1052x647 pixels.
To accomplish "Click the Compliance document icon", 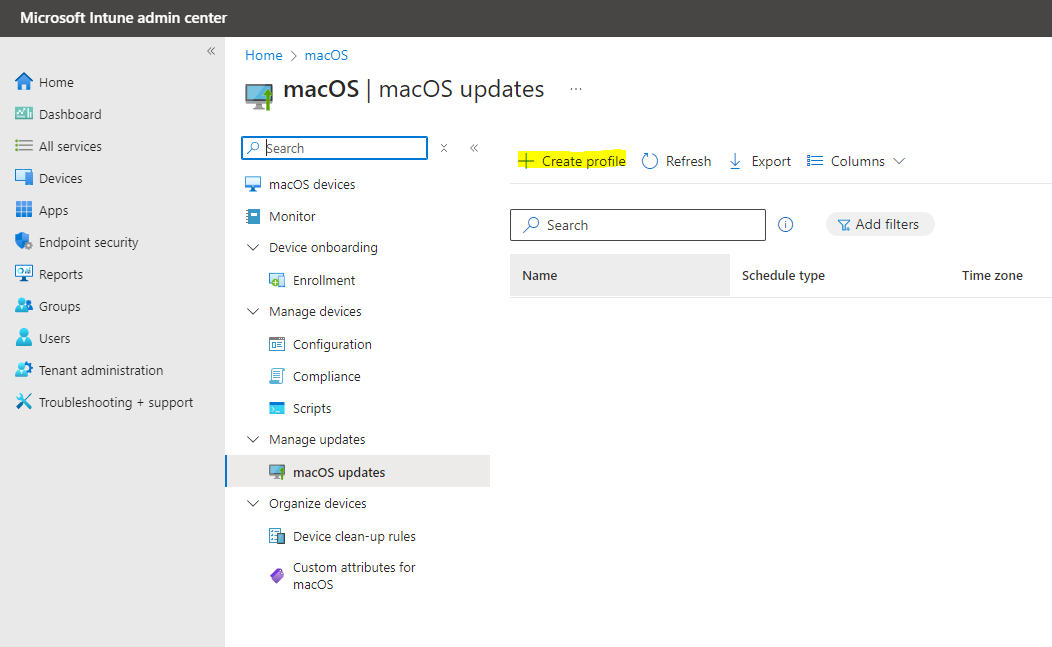I will point(276,376).
